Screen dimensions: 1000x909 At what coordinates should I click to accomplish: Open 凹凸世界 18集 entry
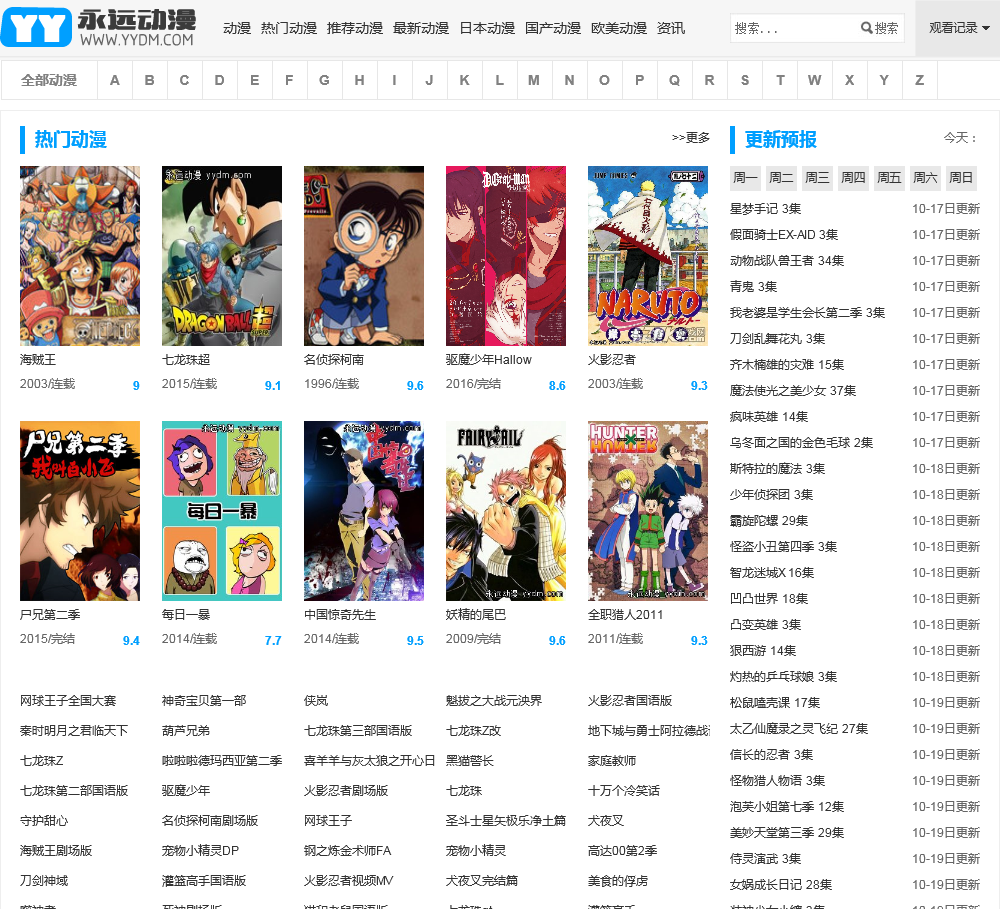[x=768, y=599]
